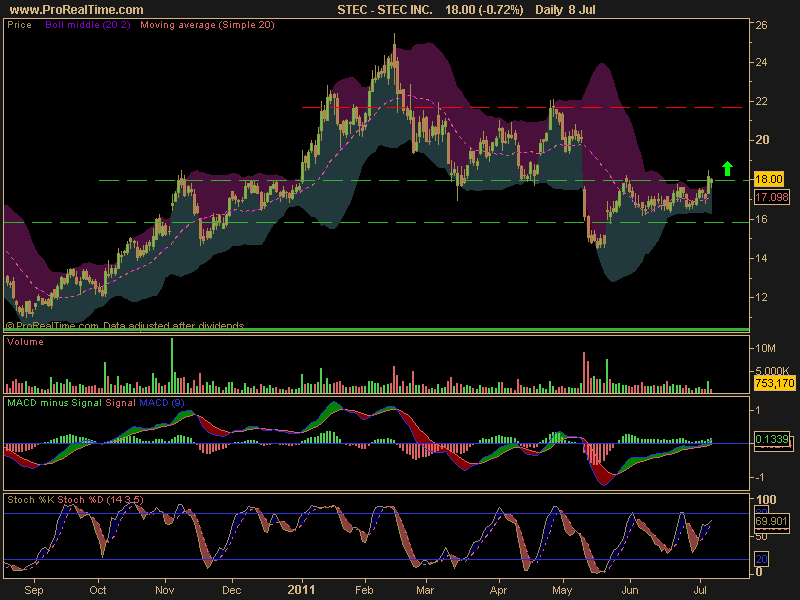Click the Daily 8 Jul timeframe label
Screen dimensions: 800x600
[x=565, y=10]
